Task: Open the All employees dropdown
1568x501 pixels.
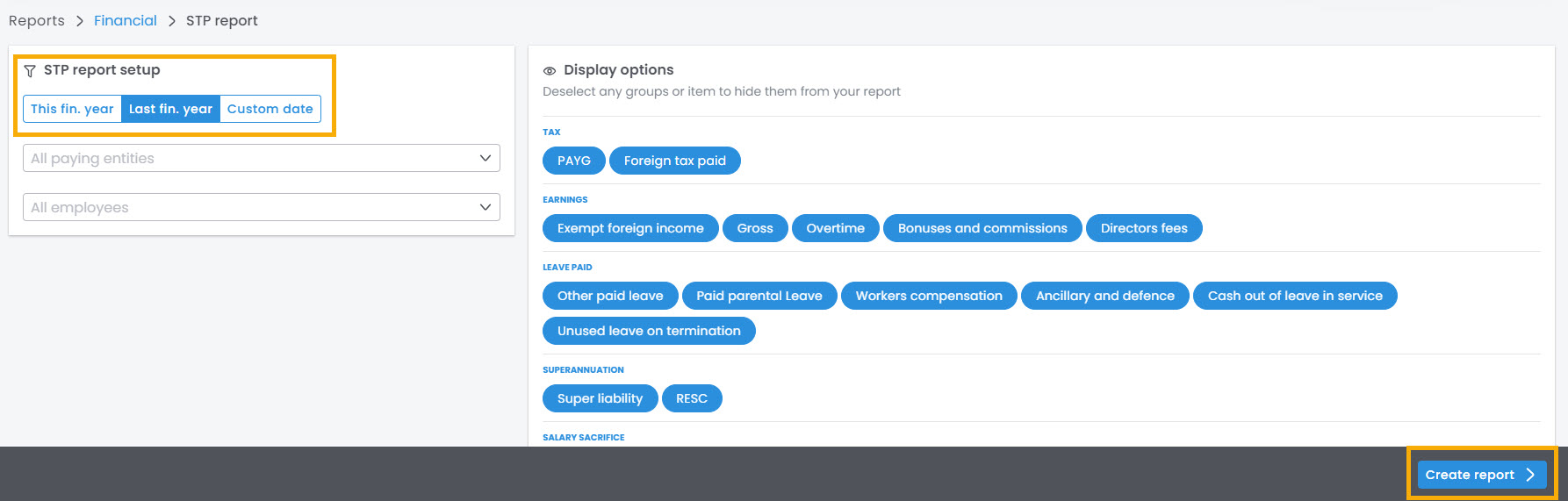Action: pos(261,207)
